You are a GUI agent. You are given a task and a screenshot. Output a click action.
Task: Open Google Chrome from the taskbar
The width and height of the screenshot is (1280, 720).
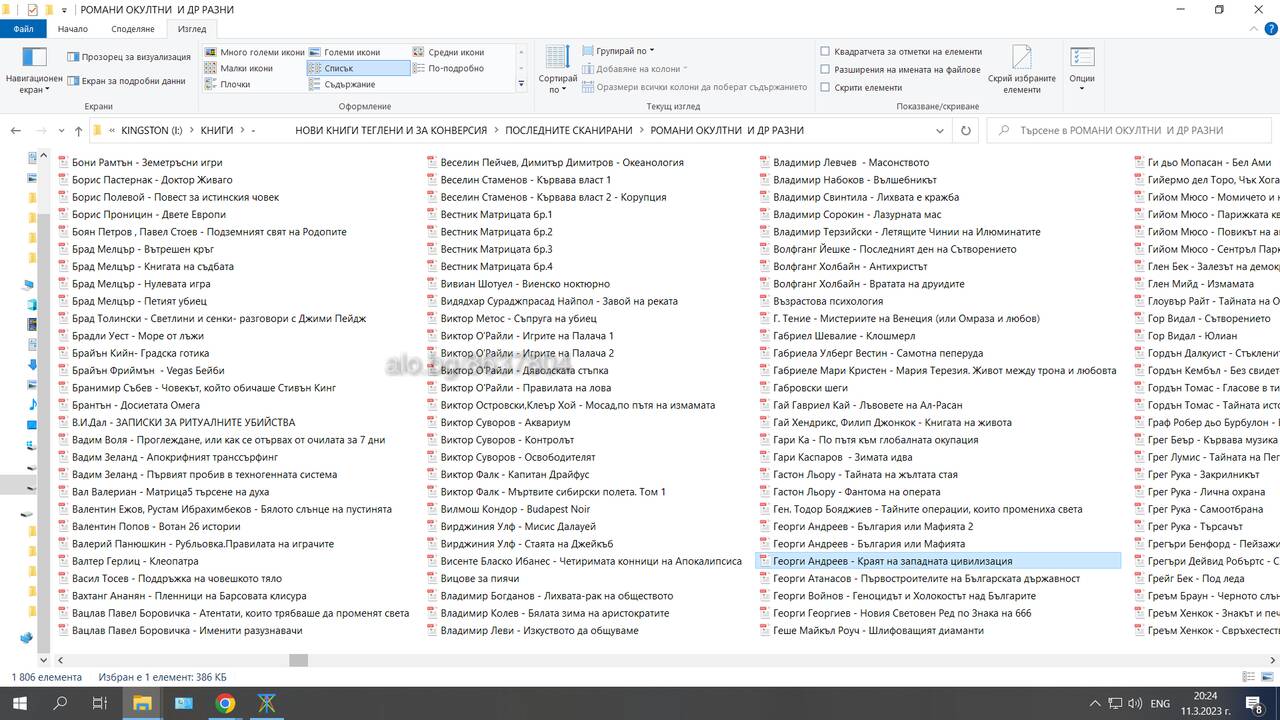pos(225,704)
